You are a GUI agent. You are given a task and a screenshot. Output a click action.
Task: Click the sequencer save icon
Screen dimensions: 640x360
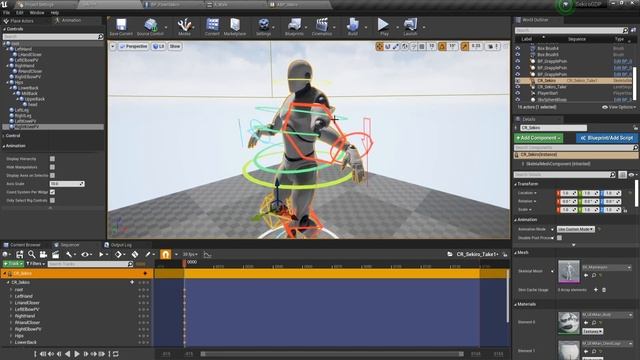point(19,254)
